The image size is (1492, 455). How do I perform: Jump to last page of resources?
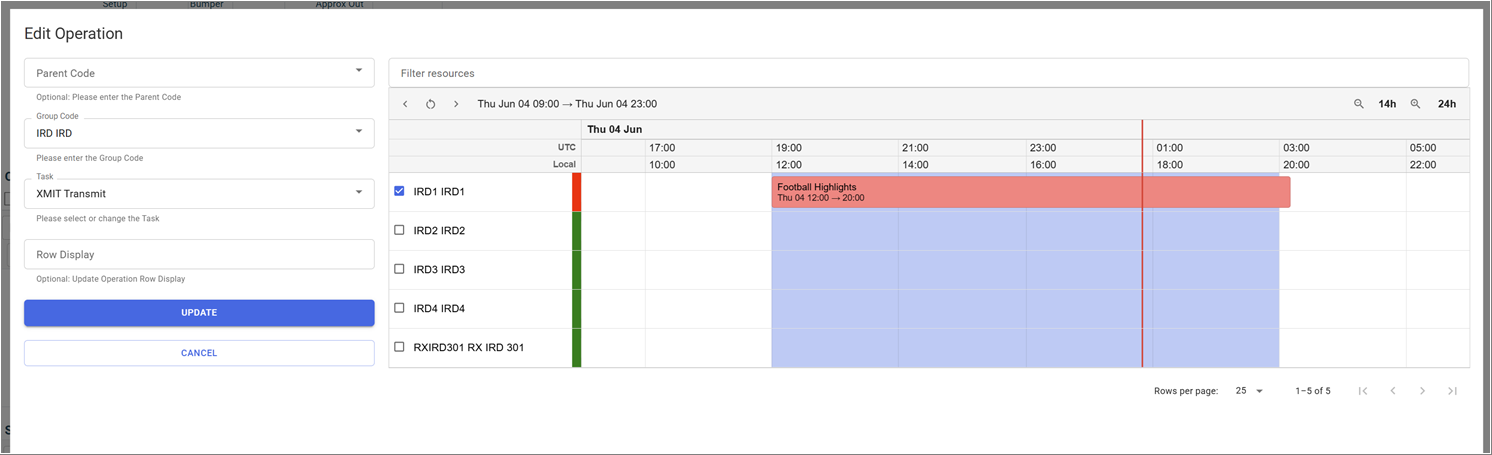tap(1453, 391)
